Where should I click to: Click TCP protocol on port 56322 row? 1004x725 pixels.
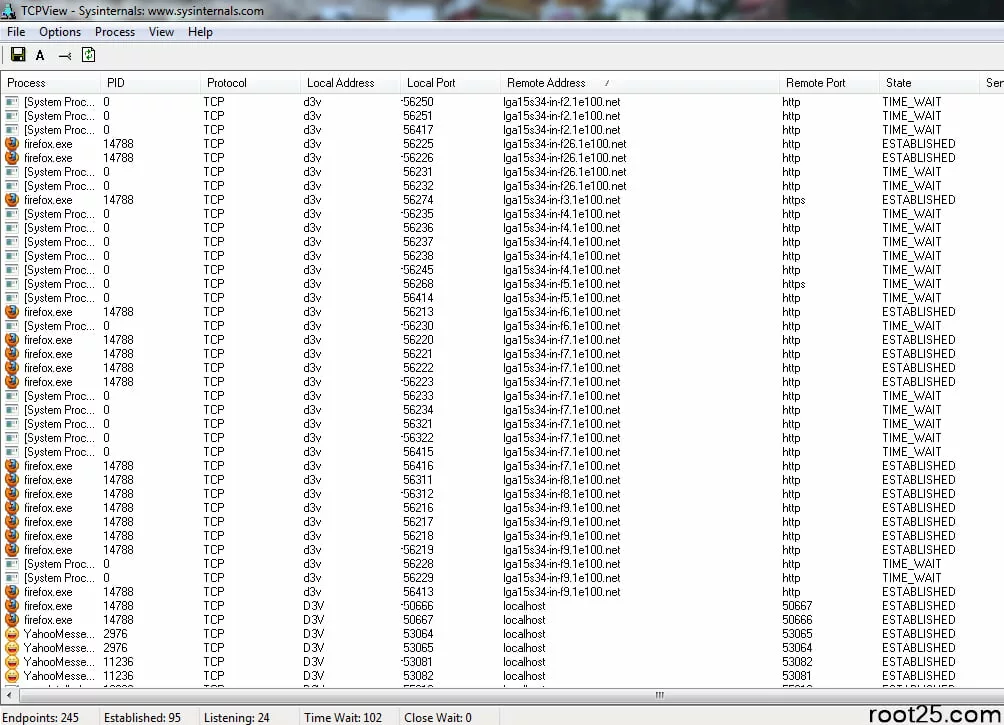tap(214, 438)
